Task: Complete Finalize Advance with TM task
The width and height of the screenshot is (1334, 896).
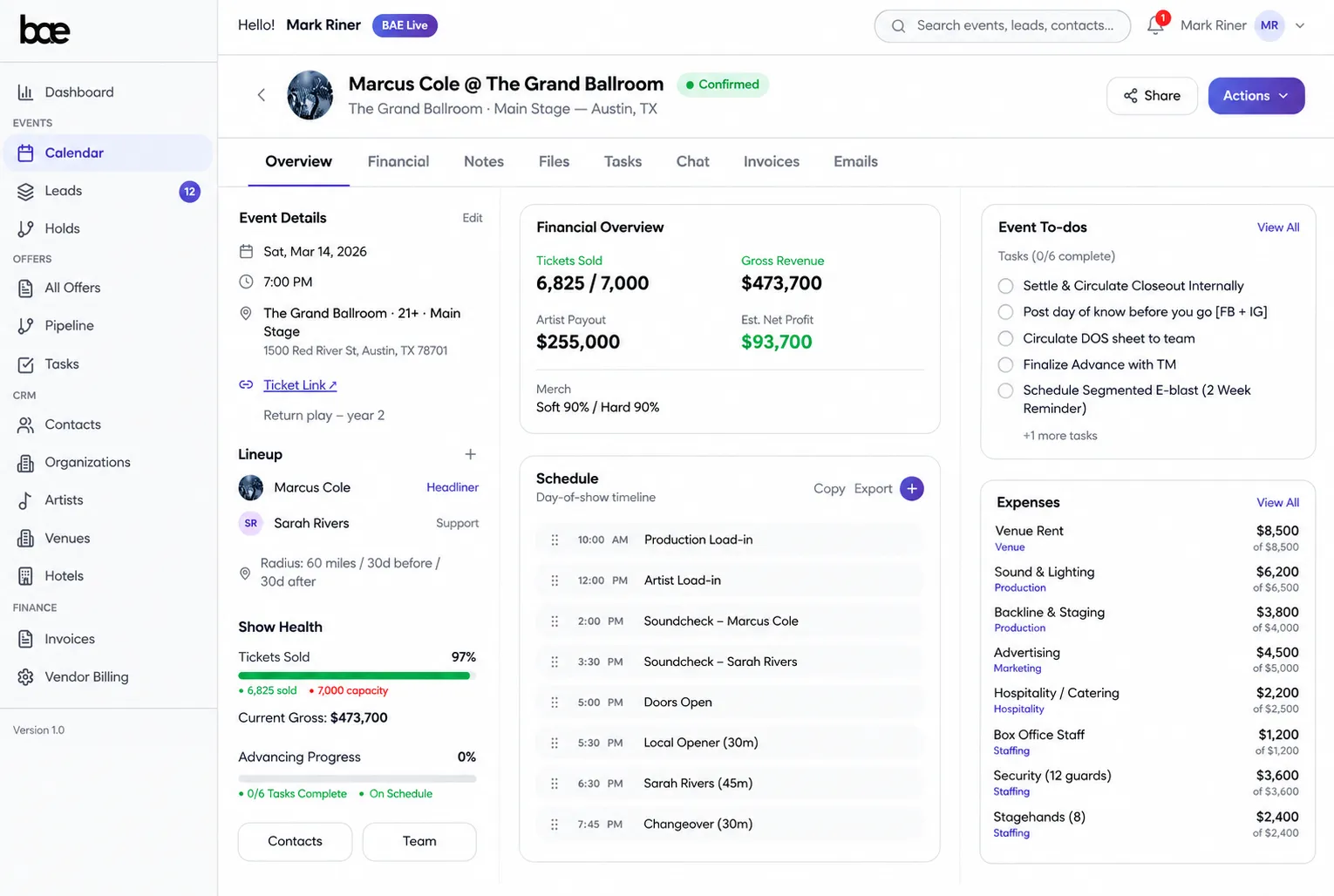Action: (1005, 364)
